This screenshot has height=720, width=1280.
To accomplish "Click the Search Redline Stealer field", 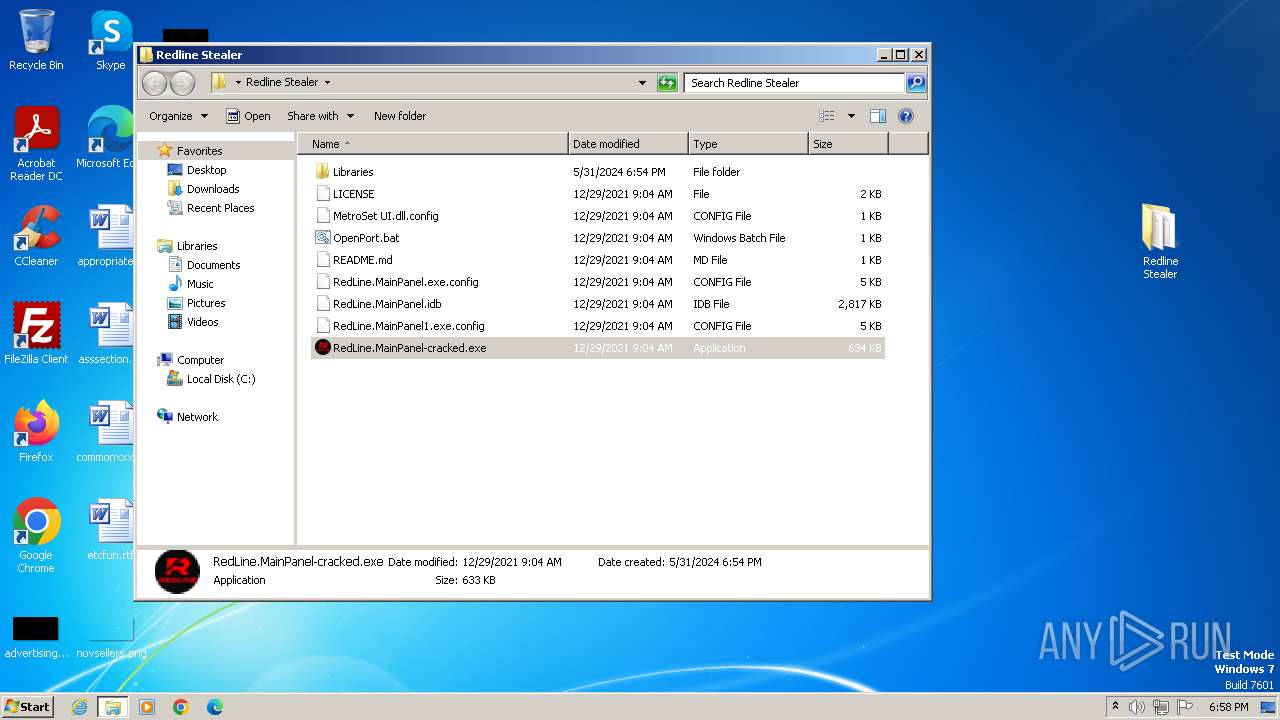I will point(795,83).
